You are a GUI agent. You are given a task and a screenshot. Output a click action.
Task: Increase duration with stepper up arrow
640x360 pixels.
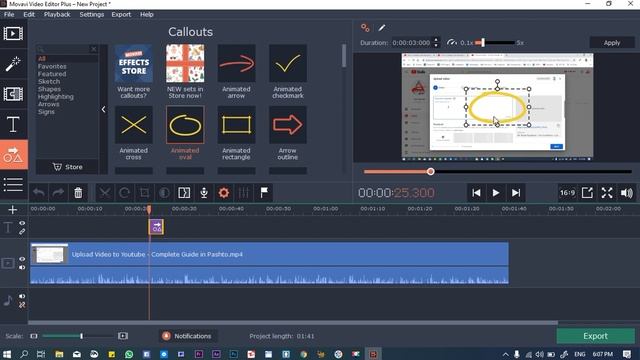(436, 40)
